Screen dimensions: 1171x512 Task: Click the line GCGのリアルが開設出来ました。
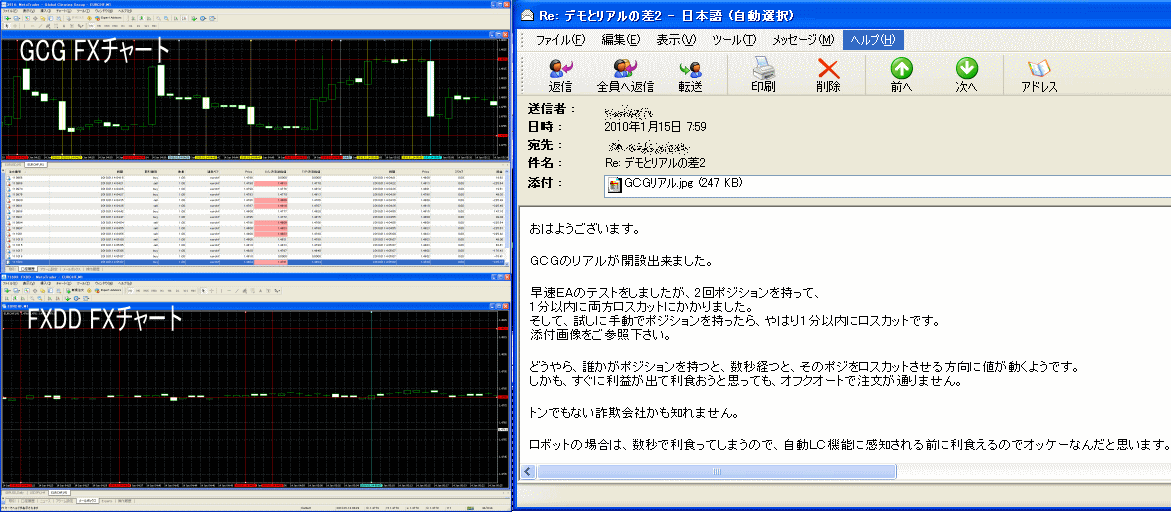pos(623,262)
